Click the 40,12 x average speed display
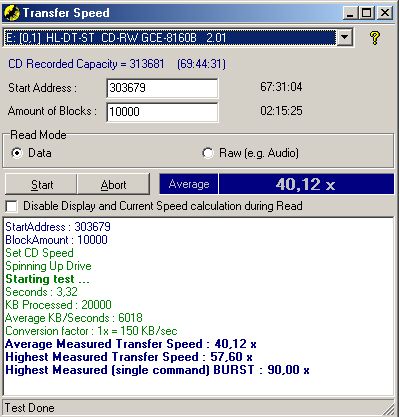 click(x=306, y=184)
